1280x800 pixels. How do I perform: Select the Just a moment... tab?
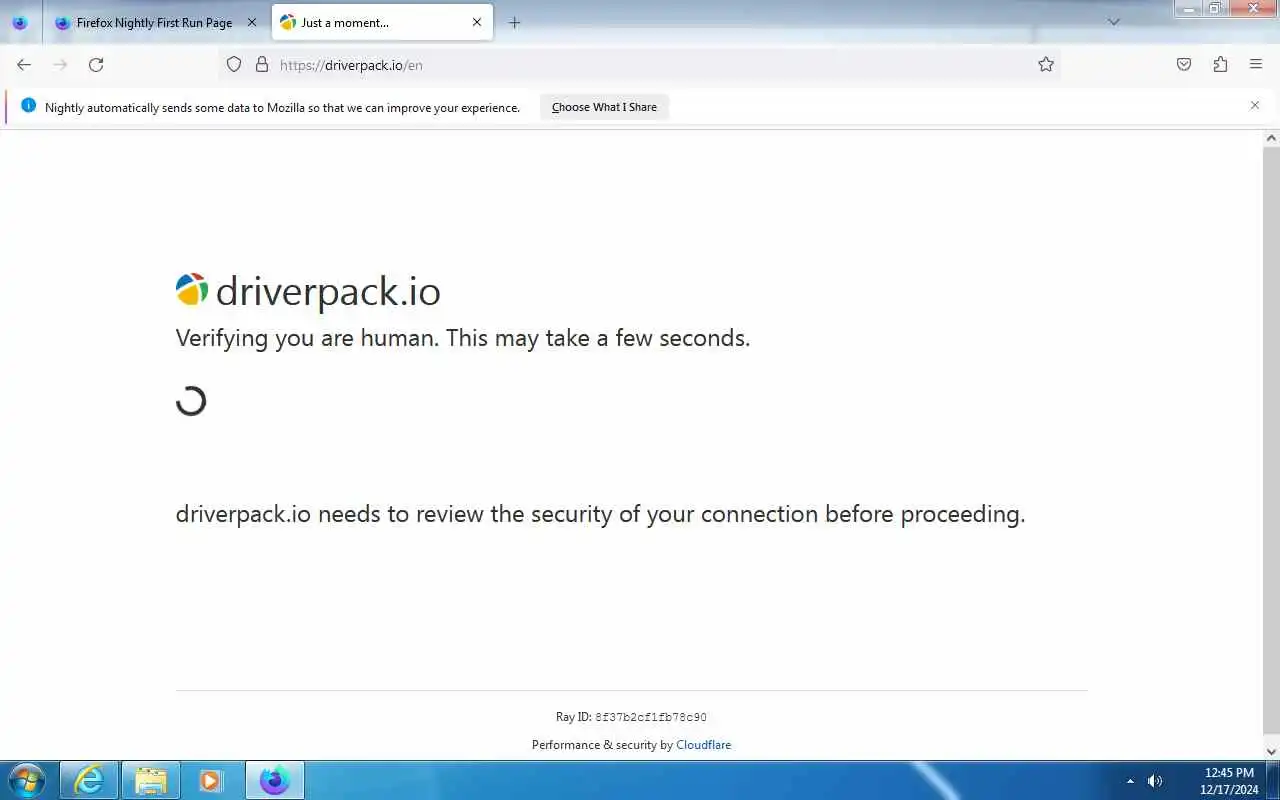(x=382, y=22)
